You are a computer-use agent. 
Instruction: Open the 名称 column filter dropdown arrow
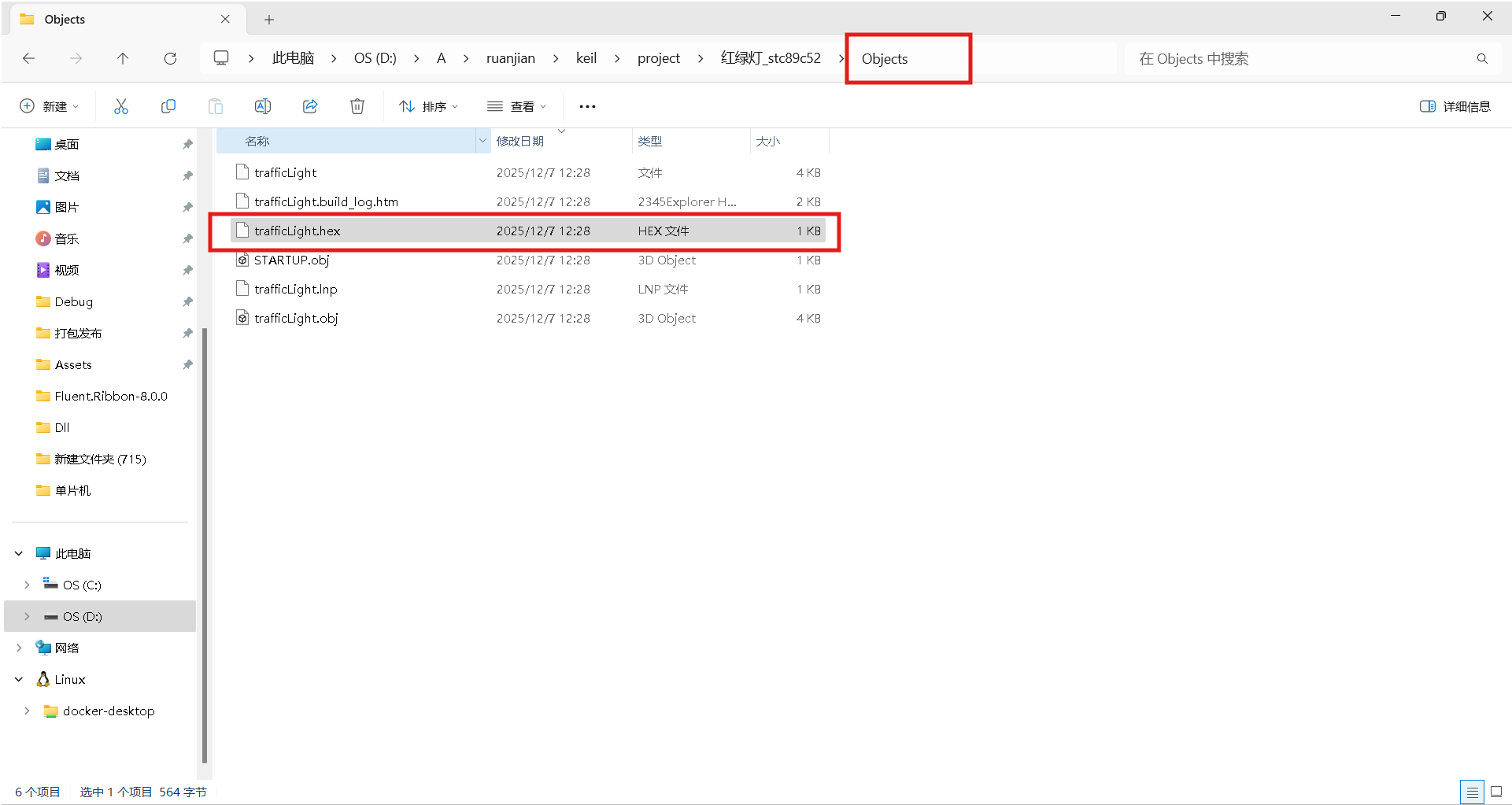click(482, 141)
